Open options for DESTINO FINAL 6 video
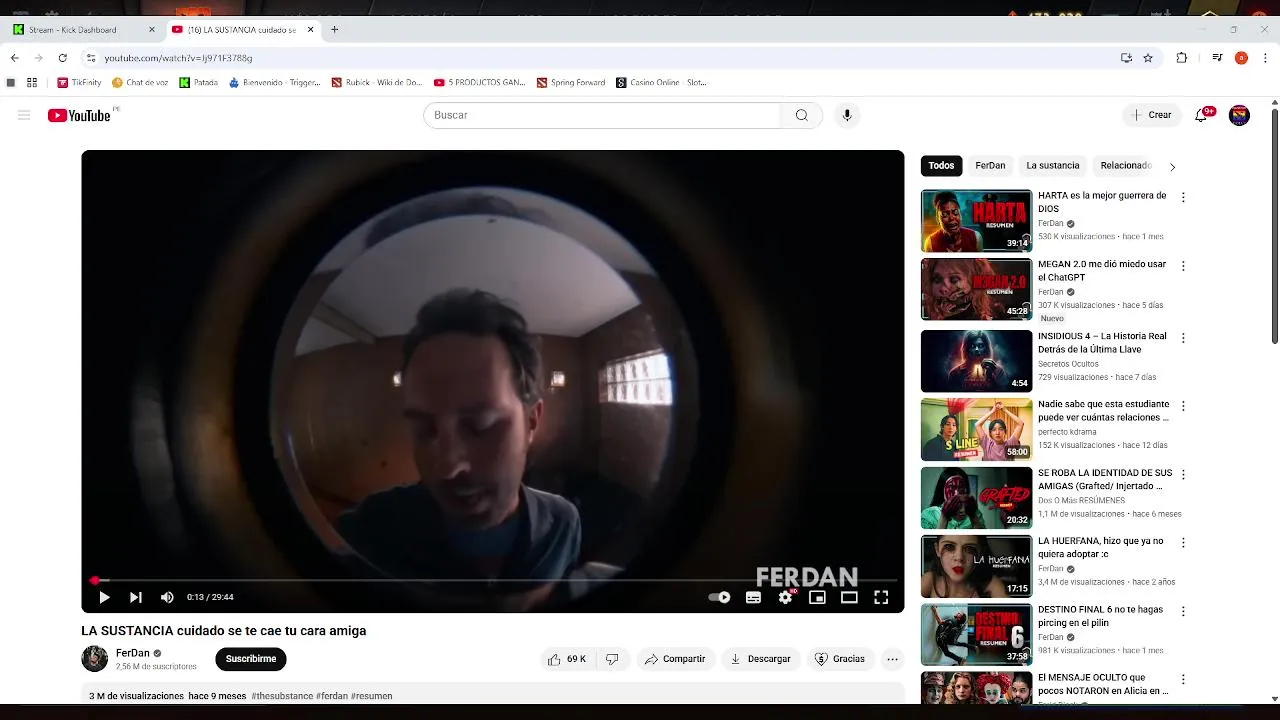 click(x=1183, y=611)
